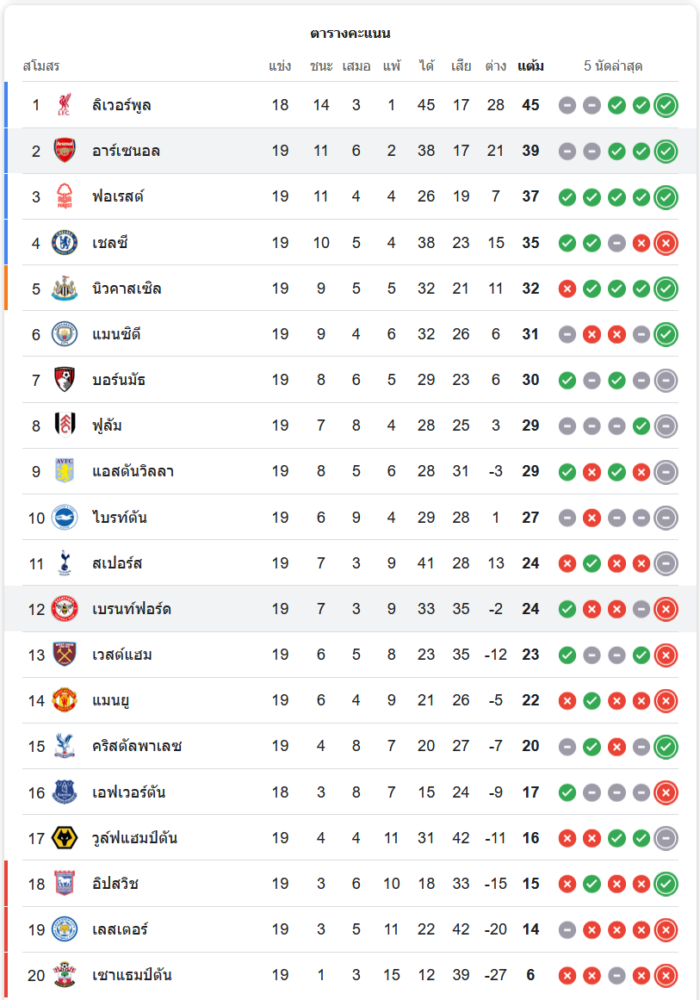This screenshot has height=1000, width=700.
Task: Click the Newcastle club crest
Action: (64, 288)
